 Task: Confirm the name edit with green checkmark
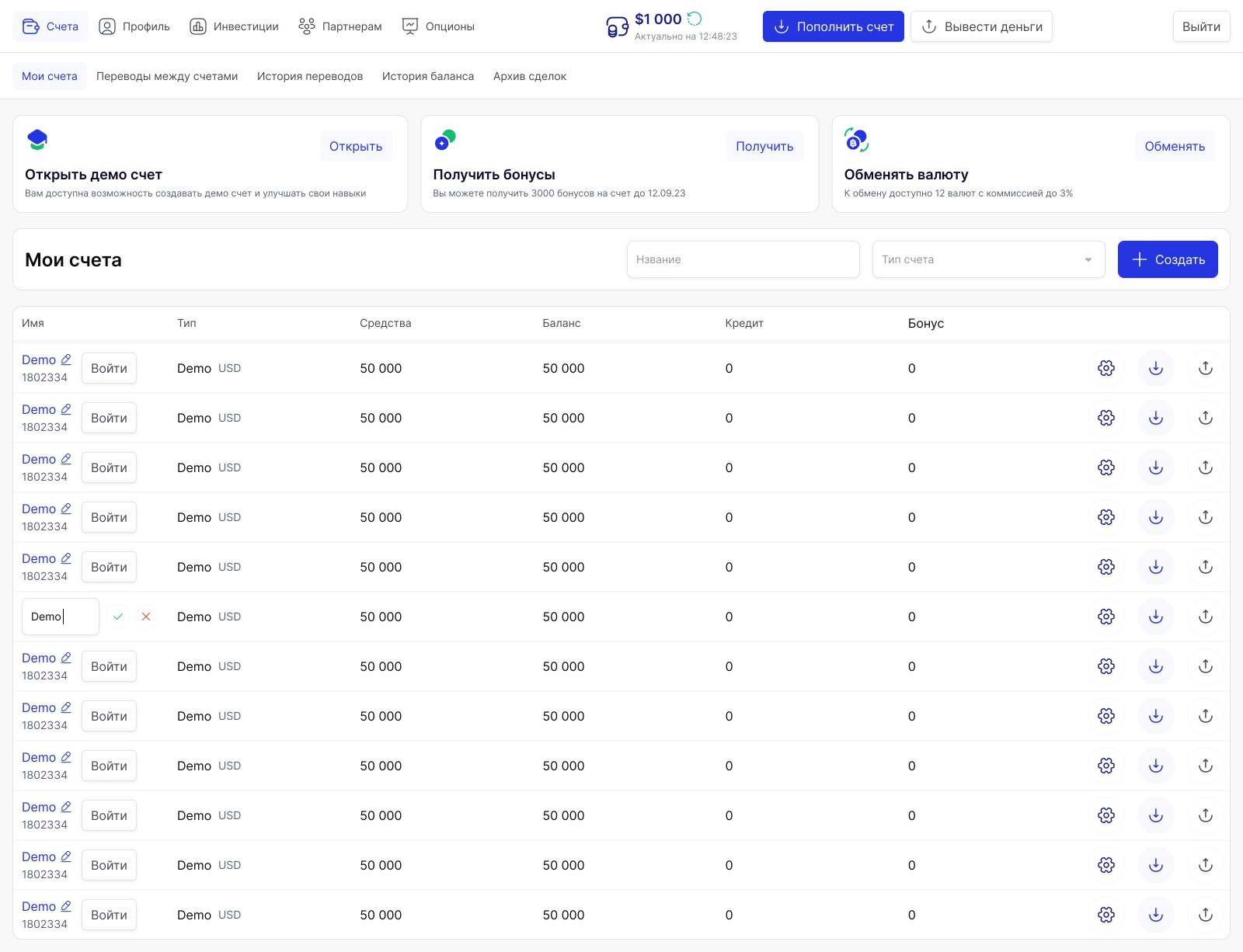tap(118, 617)
